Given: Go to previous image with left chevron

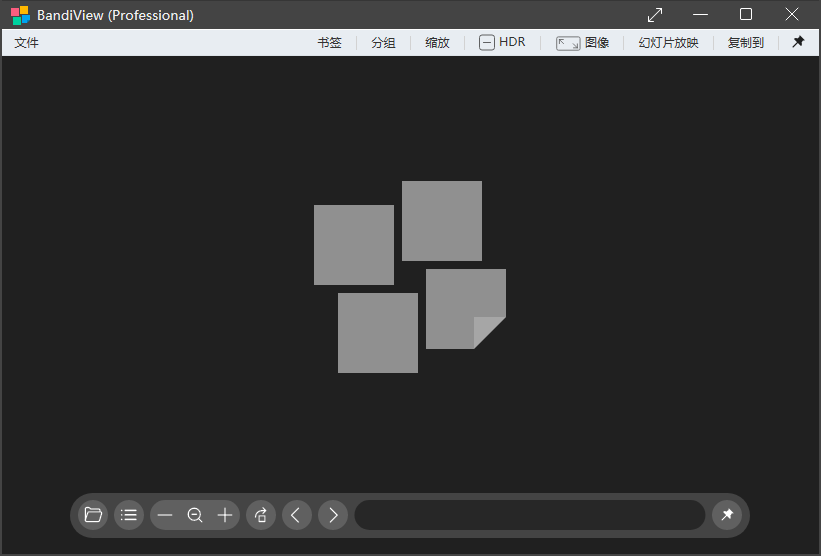Looking at the screenshot, I should point(297,515).
